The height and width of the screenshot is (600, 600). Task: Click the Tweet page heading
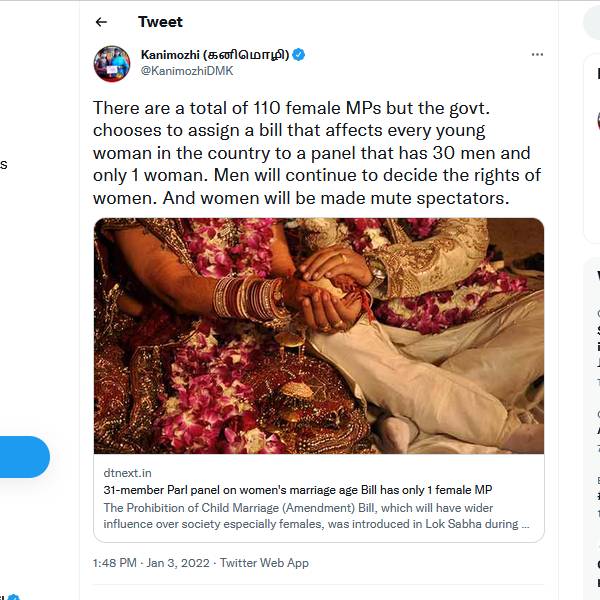click(x=160, y=22)
